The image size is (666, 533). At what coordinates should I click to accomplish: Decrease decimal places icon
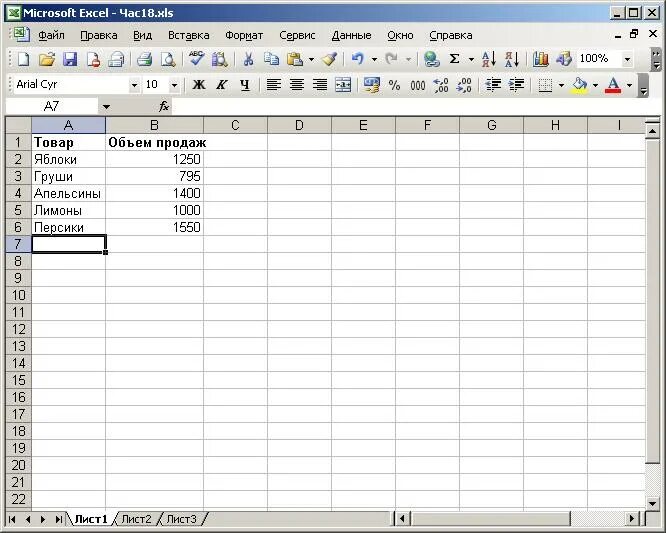click(464, 85)
